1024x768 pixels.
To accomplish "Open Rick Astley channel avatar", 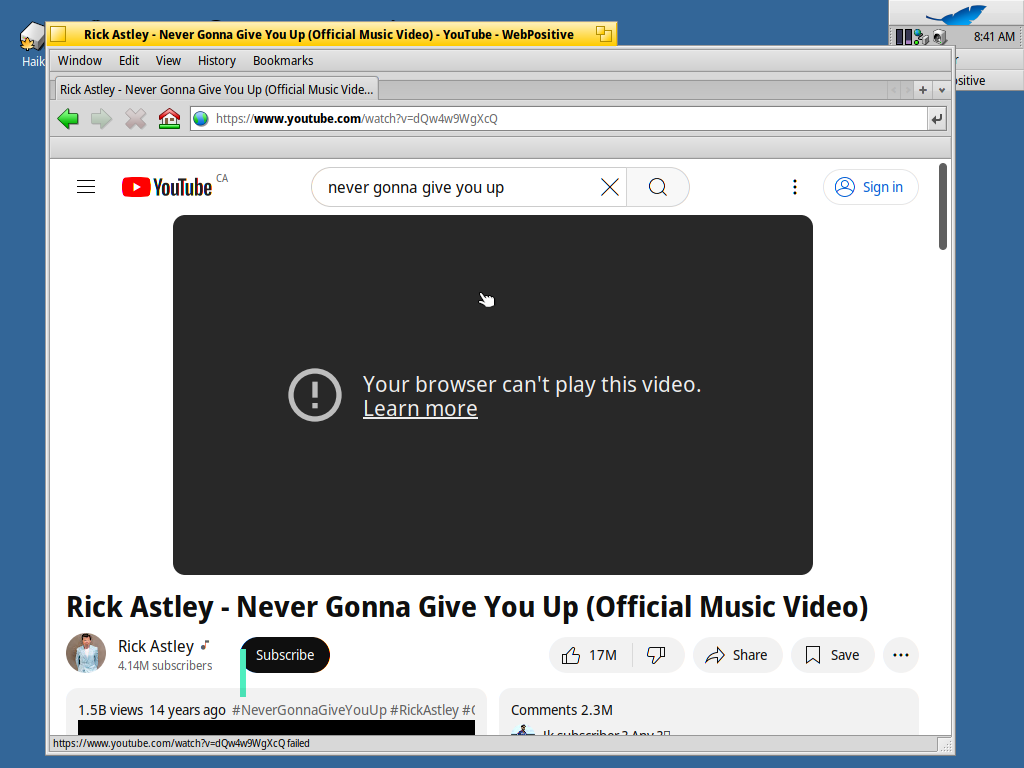I will point(86,653).
